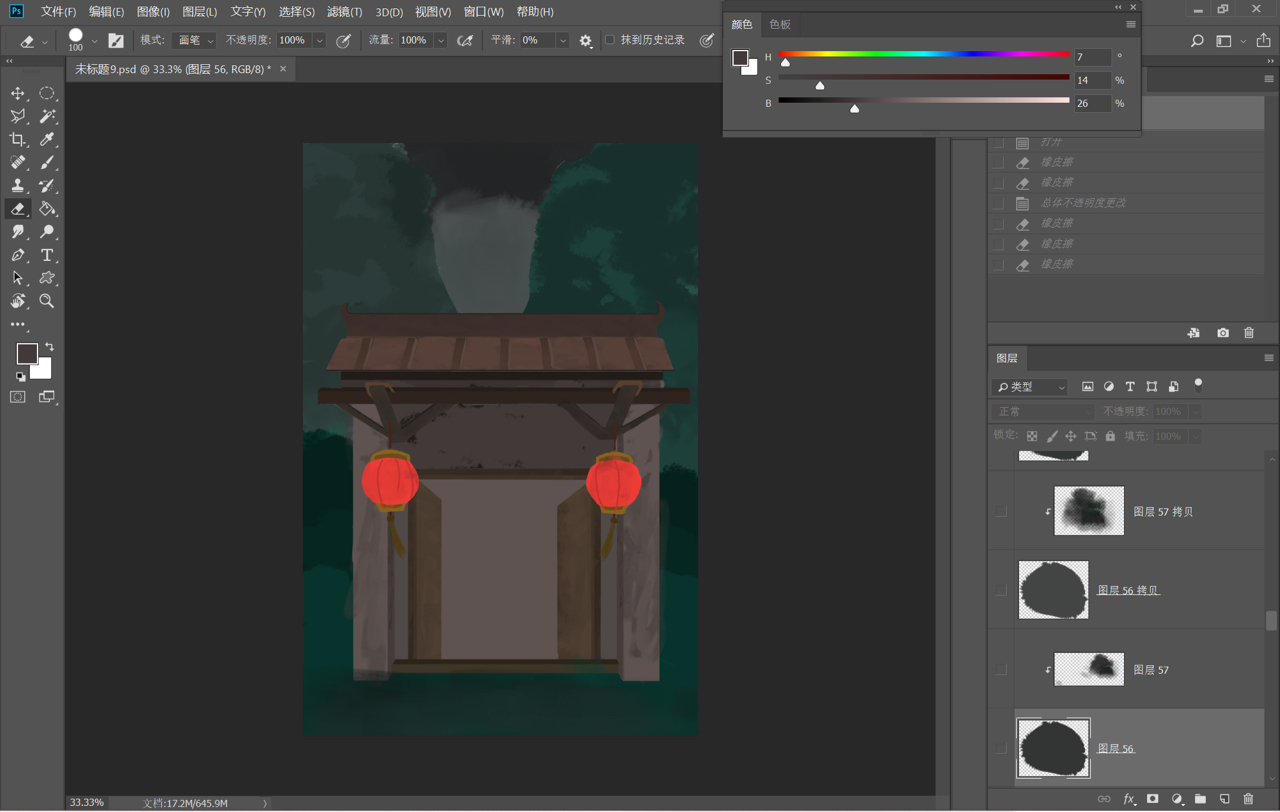Image resolution: width=1280 pixels, height=812 pixels.
Task: Click delete layer trash icon in Layers panel
Action: click(1248, 799)
